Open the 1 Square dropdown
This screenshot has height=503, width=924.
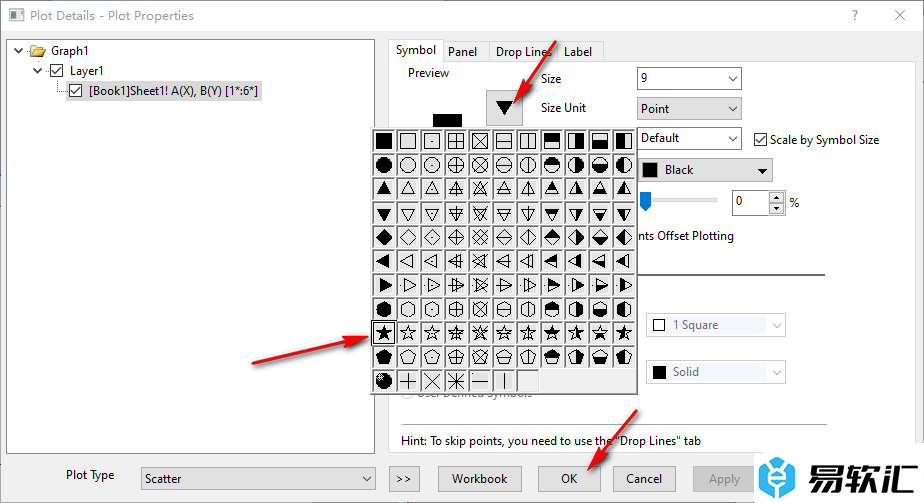(716, 325)
